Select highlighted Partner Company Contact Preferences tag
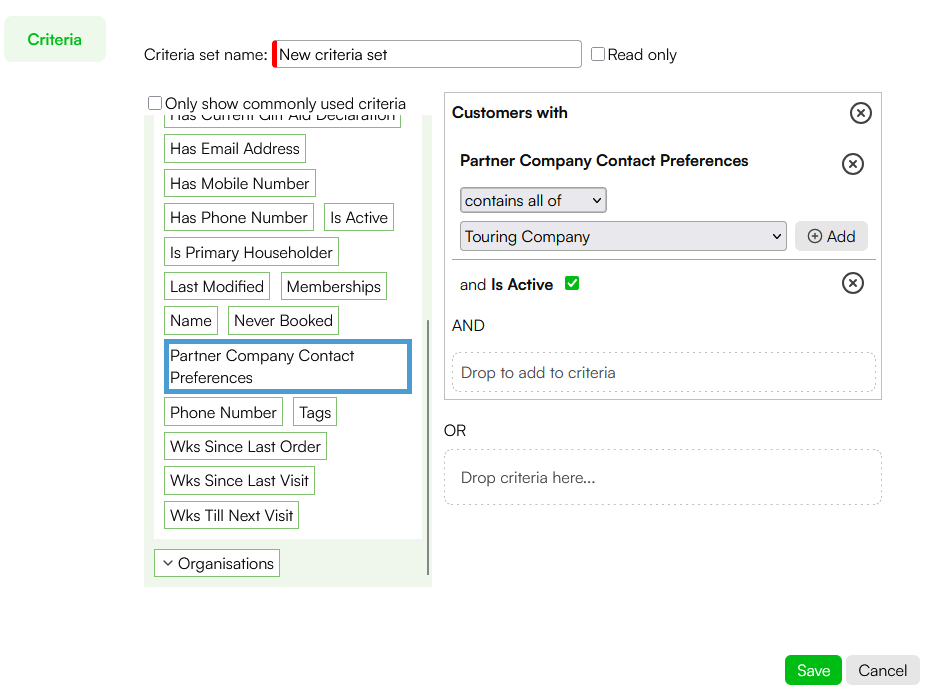This screenshot has width=927, height=691. [288, 366]
